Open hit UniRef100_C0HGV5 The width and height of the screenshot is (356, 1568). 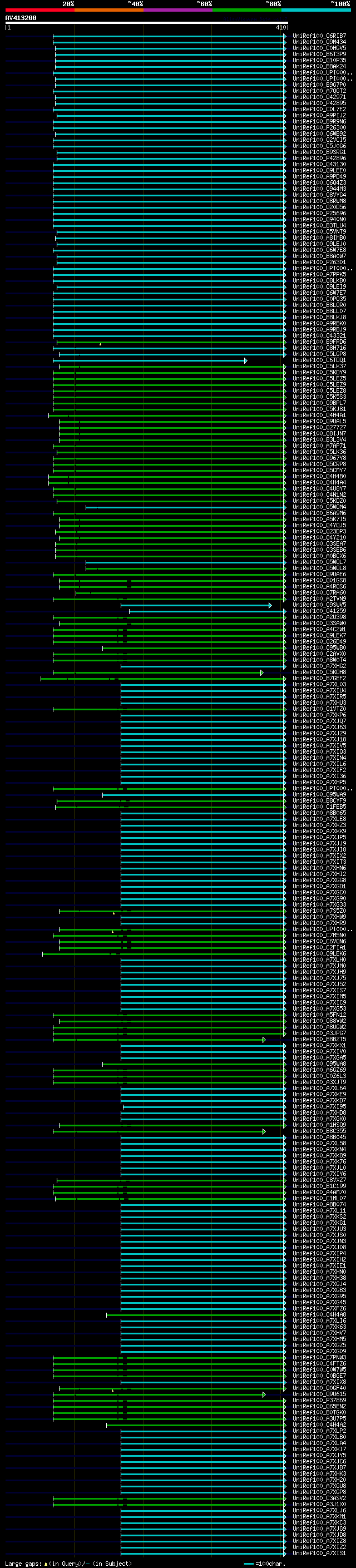(319, 48)
